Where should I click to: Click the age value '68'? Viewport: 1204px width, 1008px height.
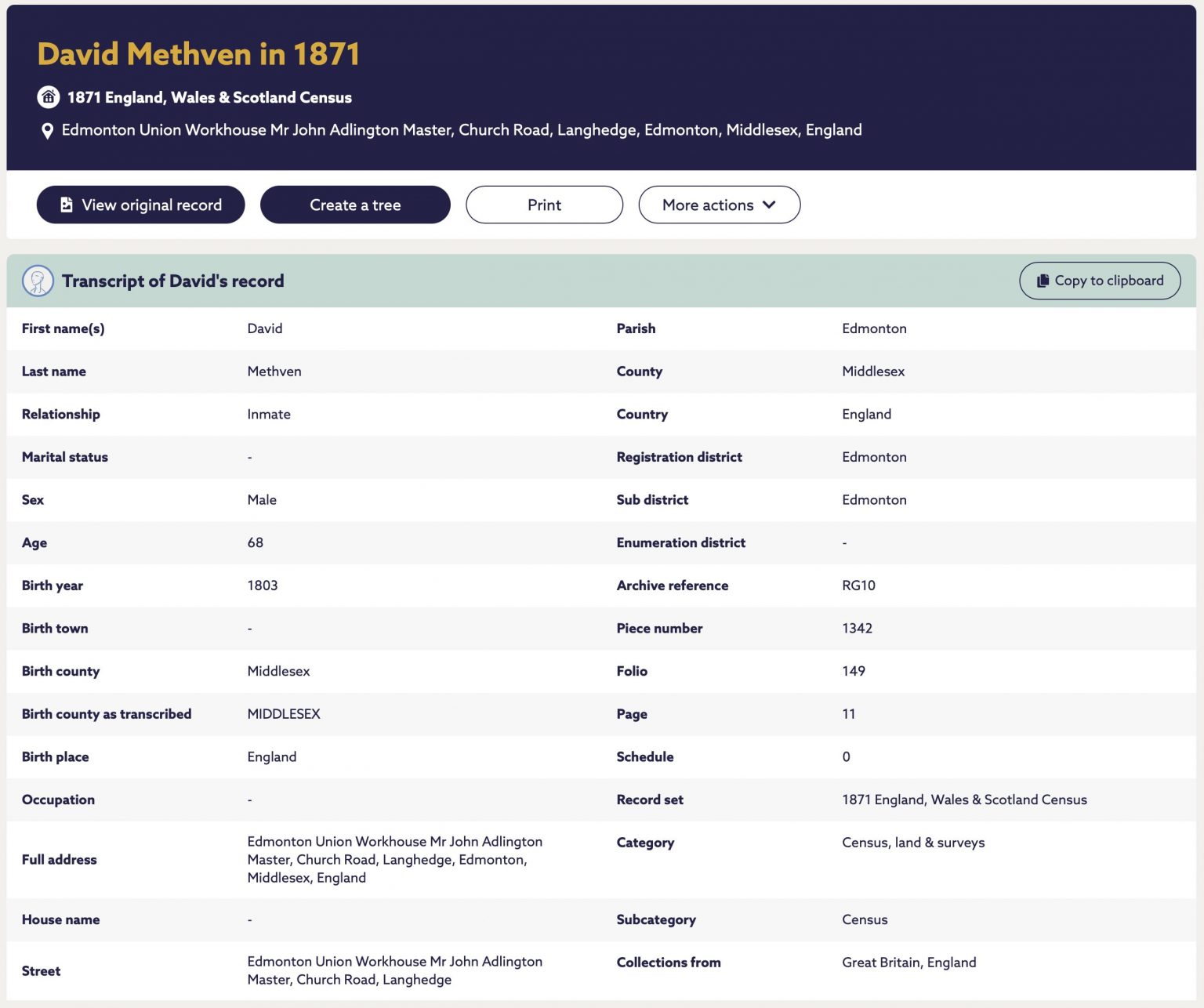click(256, 542)
